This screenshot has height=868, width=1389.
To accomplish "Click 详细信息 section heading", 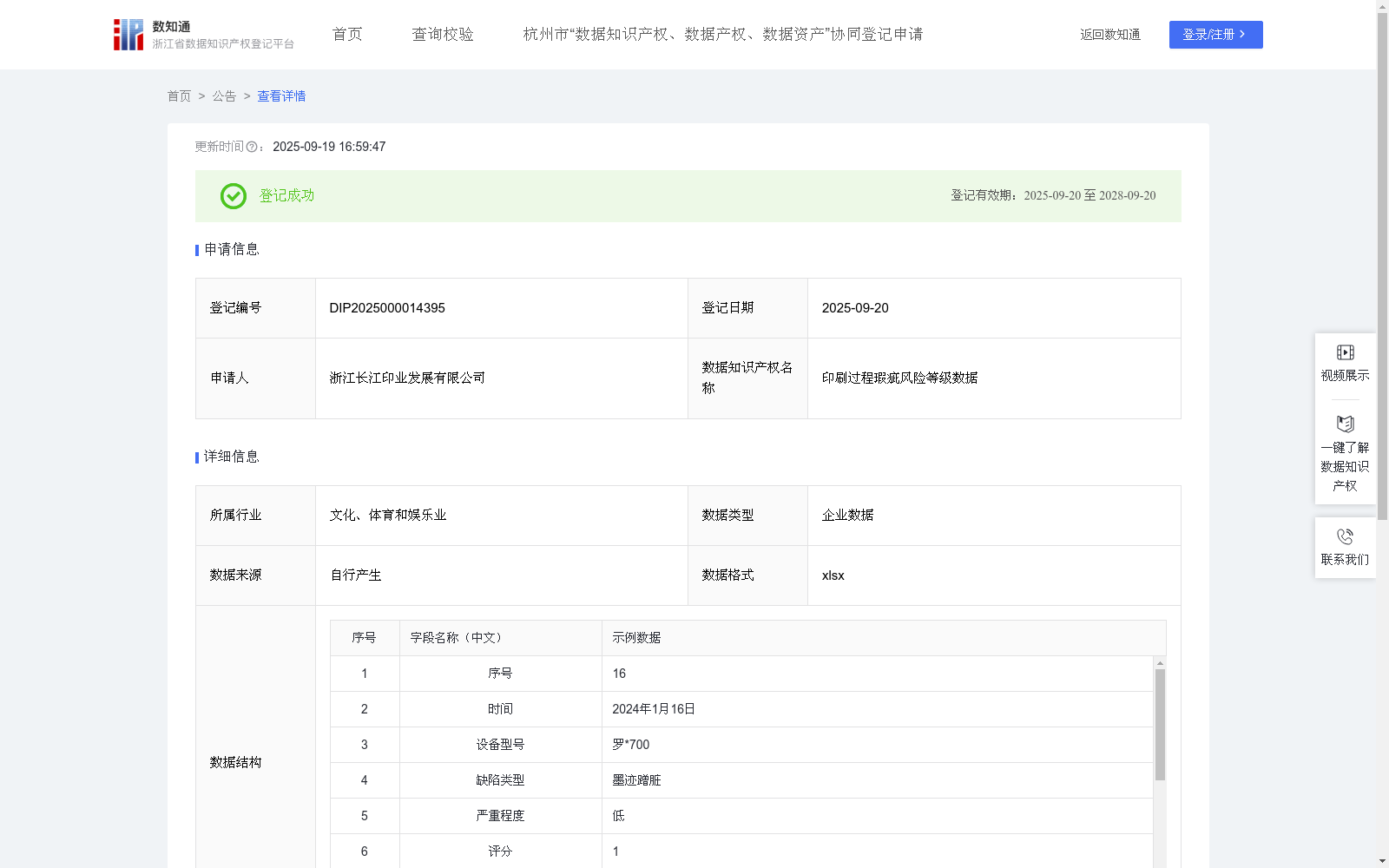I will (232, 457).
